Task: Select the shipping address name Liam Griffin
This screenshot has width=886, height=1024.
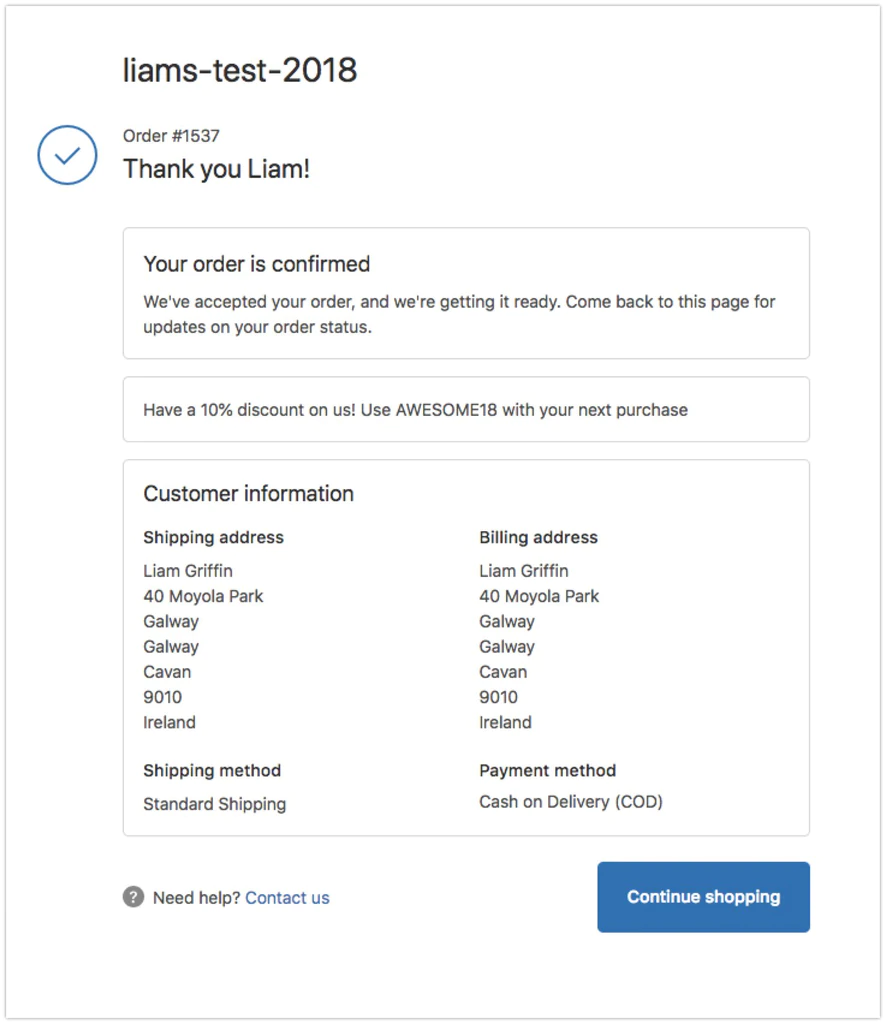Action: click(189, 570)
